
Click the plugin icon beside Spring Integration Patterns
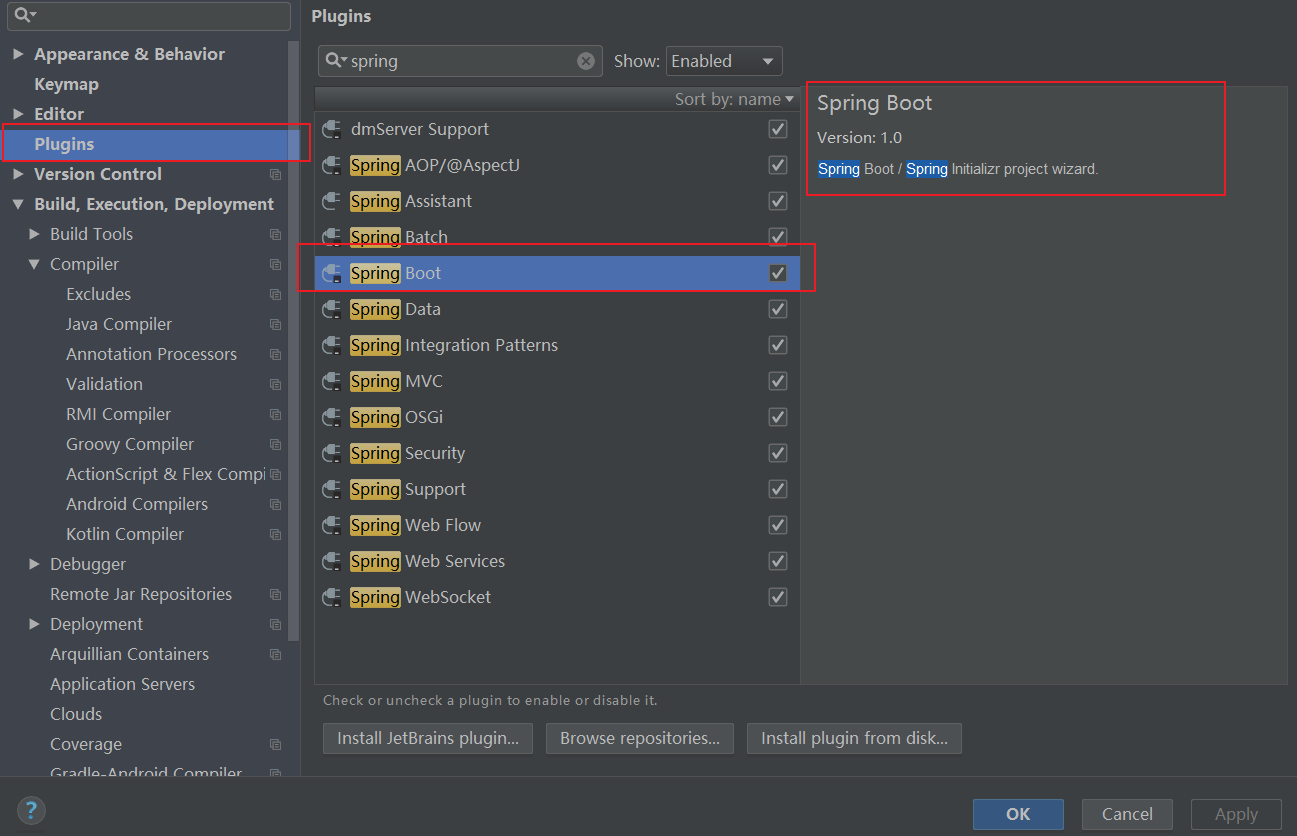click(332, 346)
